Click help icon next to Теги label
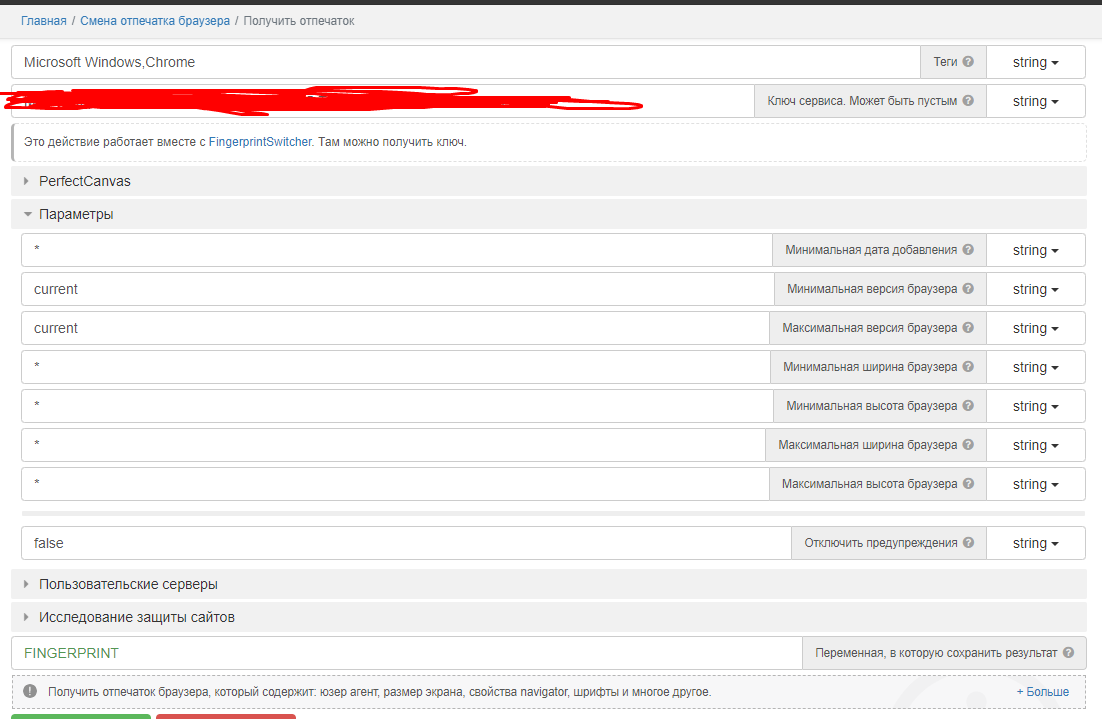This screenshot has width=1102, height=719. [x=968, y=62]
